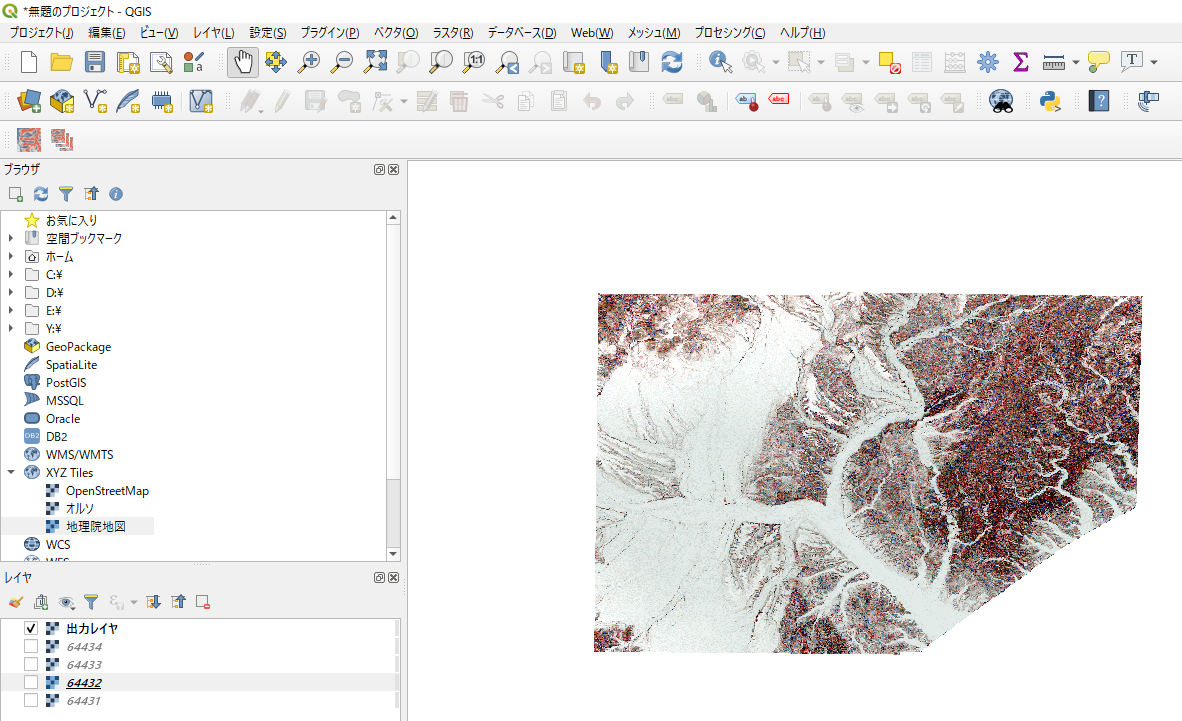Select 地理院地図 tile layer
The image size is (1182, 721).
96,526
